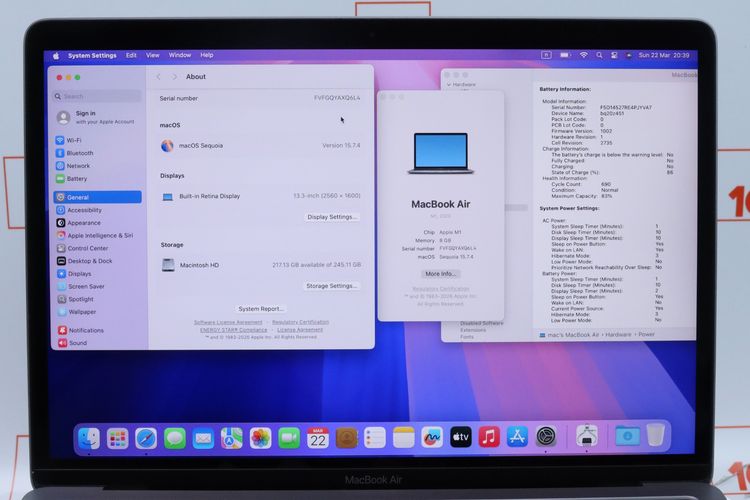The height and width of the screenshot is (500, 750).
Task: Click Display Settings button
Action: click(x=332, y=217)
